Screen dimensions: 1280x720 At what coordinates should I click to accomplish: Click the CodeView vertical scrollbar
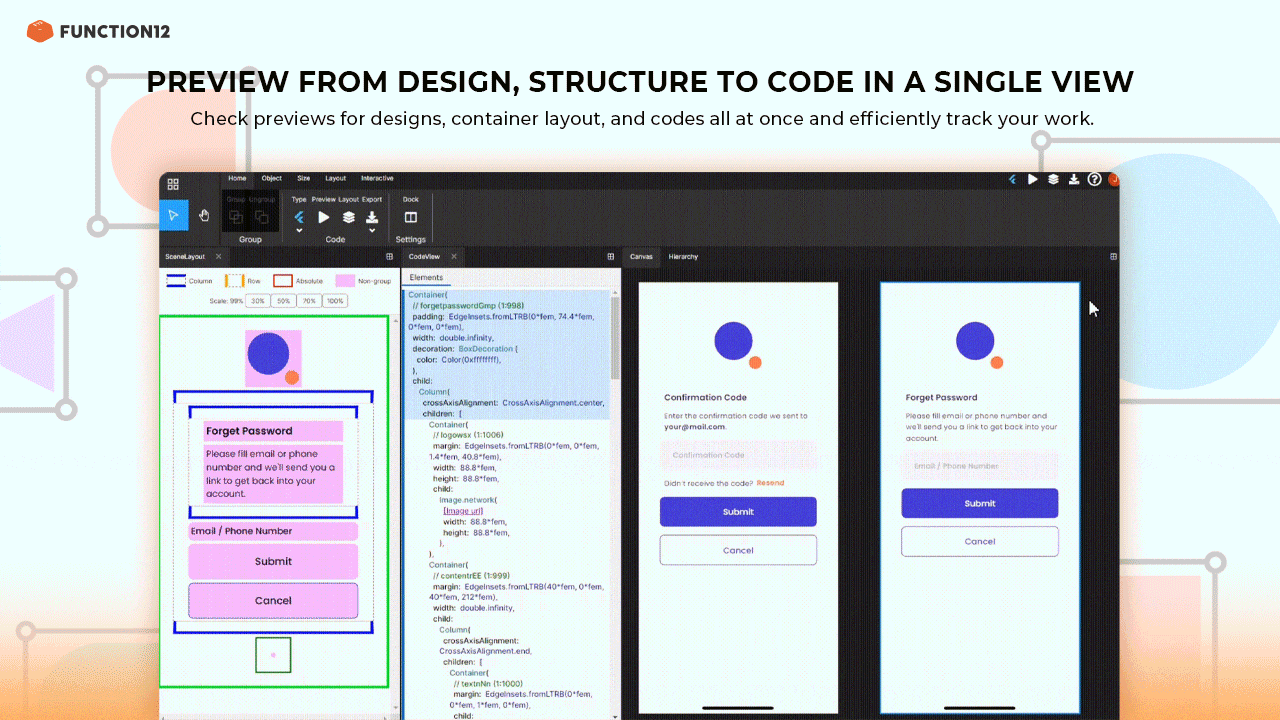[x=615, y=340]
